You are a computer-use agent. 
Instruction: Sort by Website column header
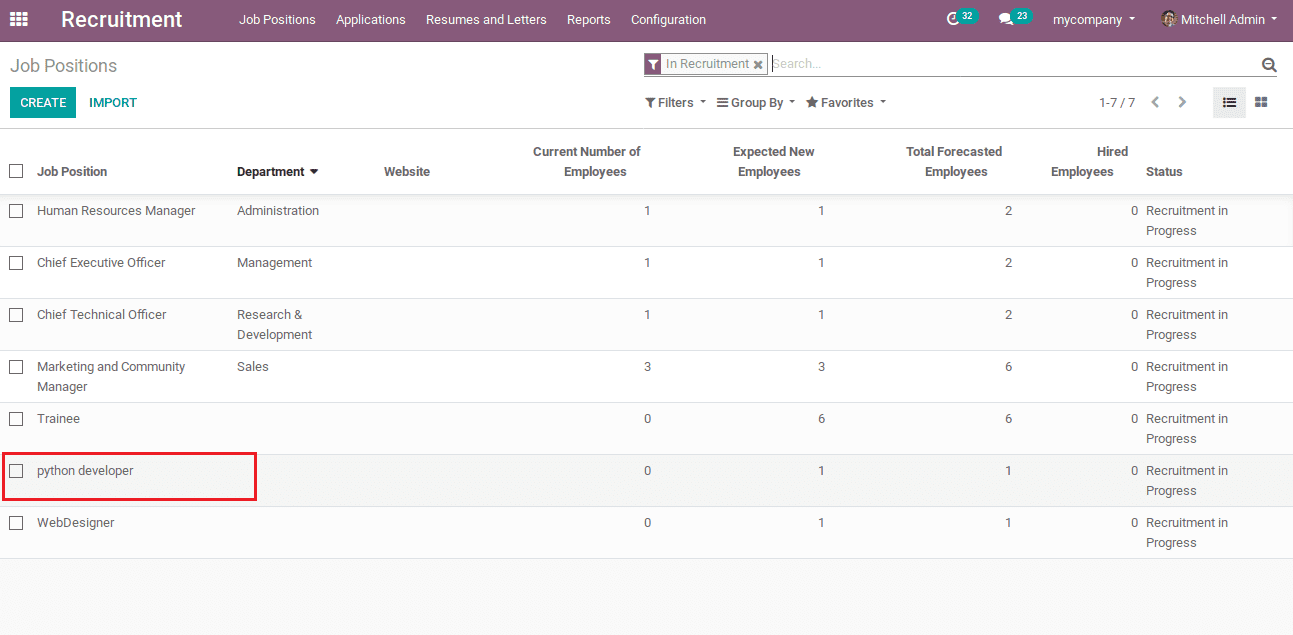tap(407, 172)
